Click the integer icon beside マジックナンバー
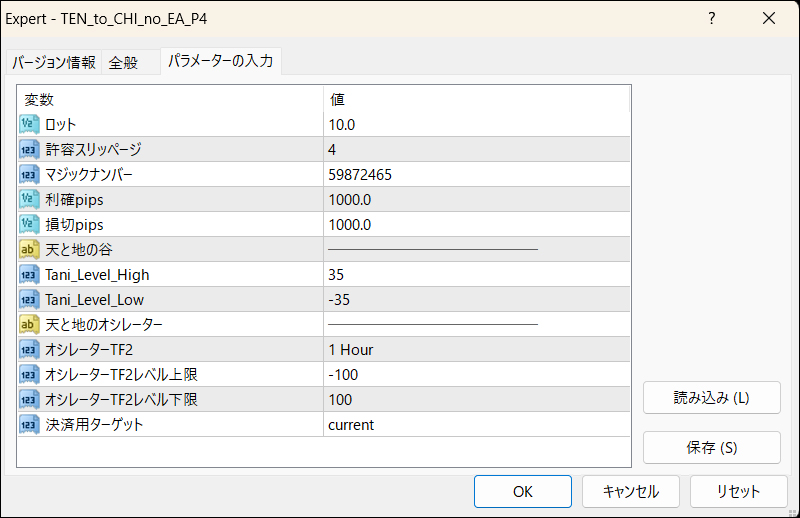The image size is (800, 518). [x=29, y=175]
